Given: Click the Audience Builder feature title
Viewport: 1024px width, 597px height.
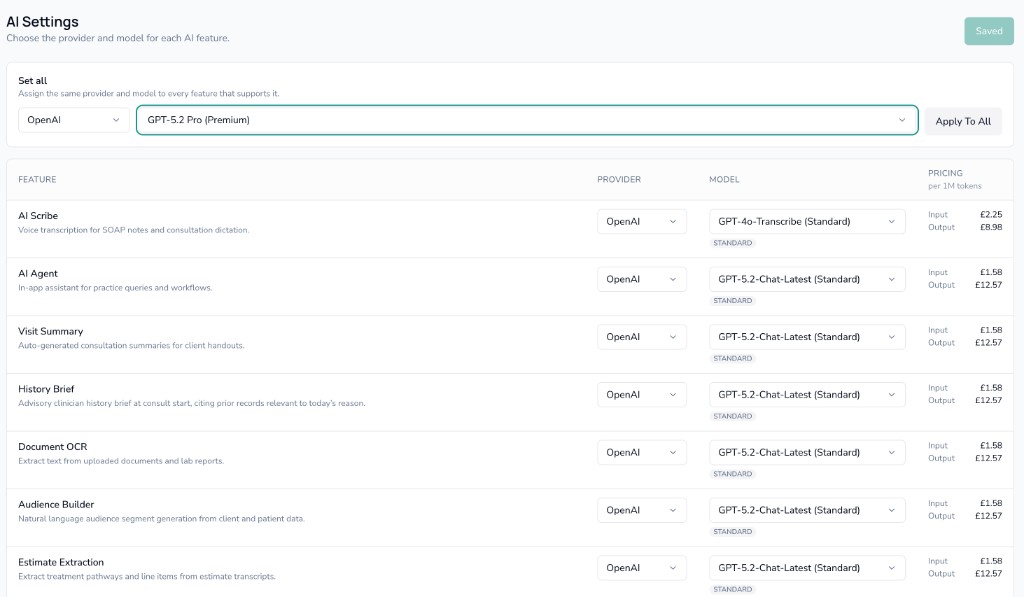Looking at the screenshot, I should [x=56, y=504].
